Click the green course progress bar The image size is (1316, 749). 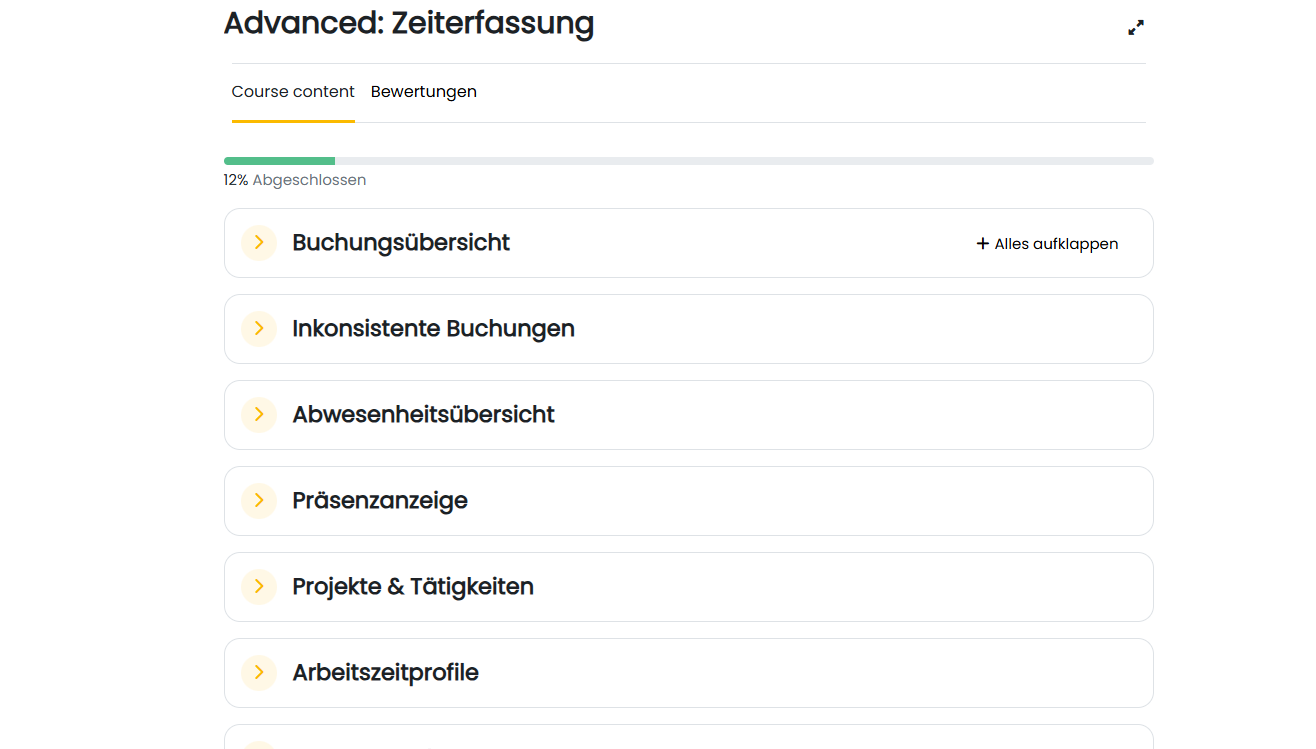280,161
